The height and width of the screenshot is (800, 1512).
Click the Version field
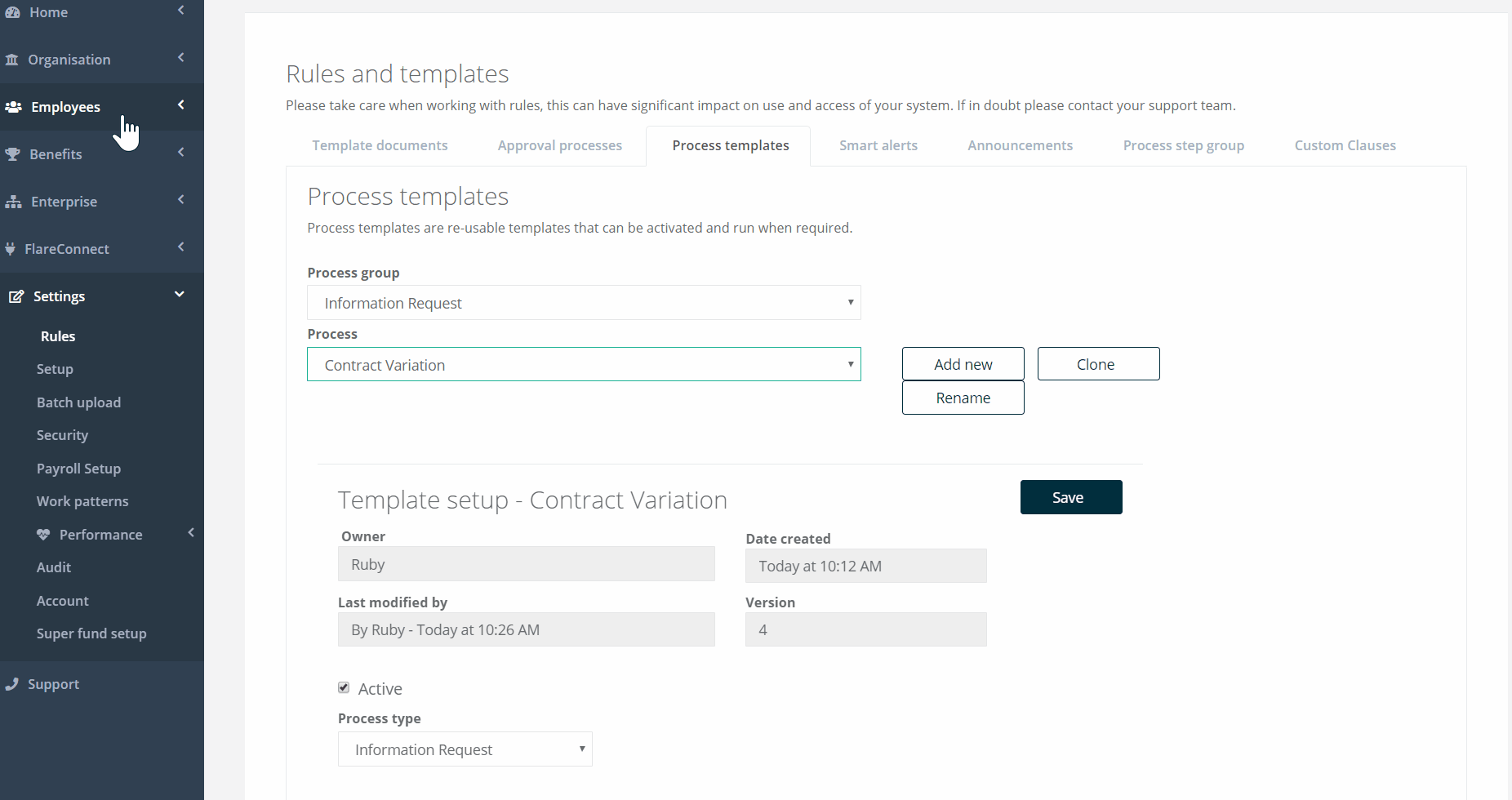click(x=865, y=629)
